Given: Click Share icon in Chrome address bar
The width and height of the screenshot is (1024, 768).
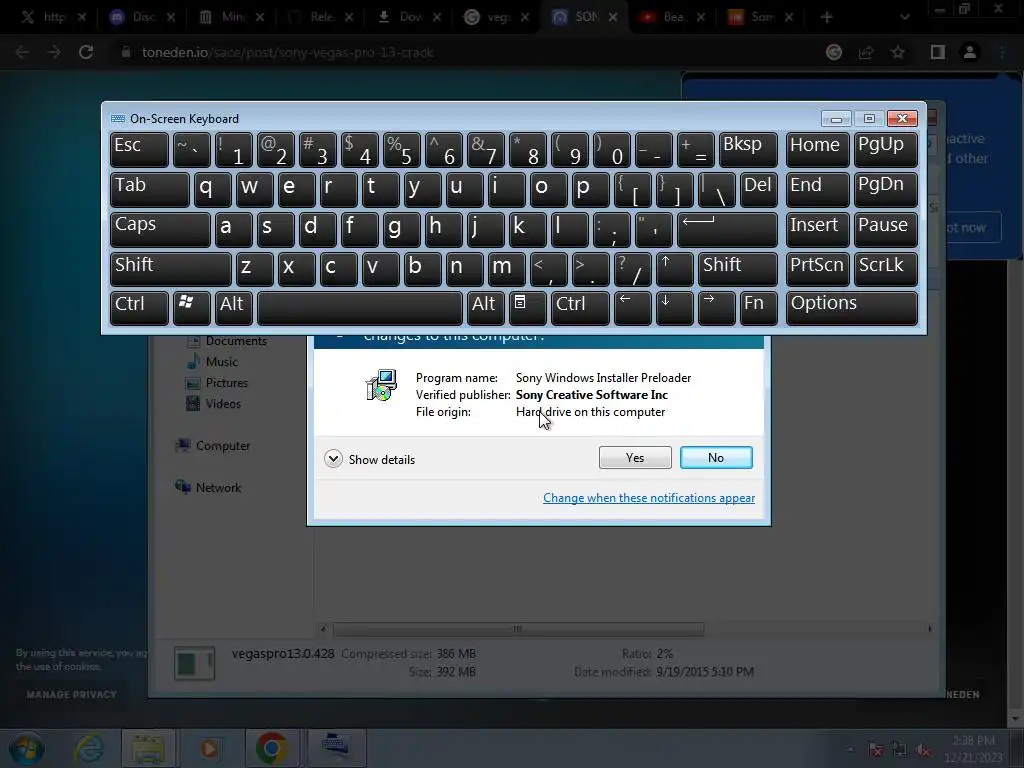Looking at the screenshot, I should (866, 52).
